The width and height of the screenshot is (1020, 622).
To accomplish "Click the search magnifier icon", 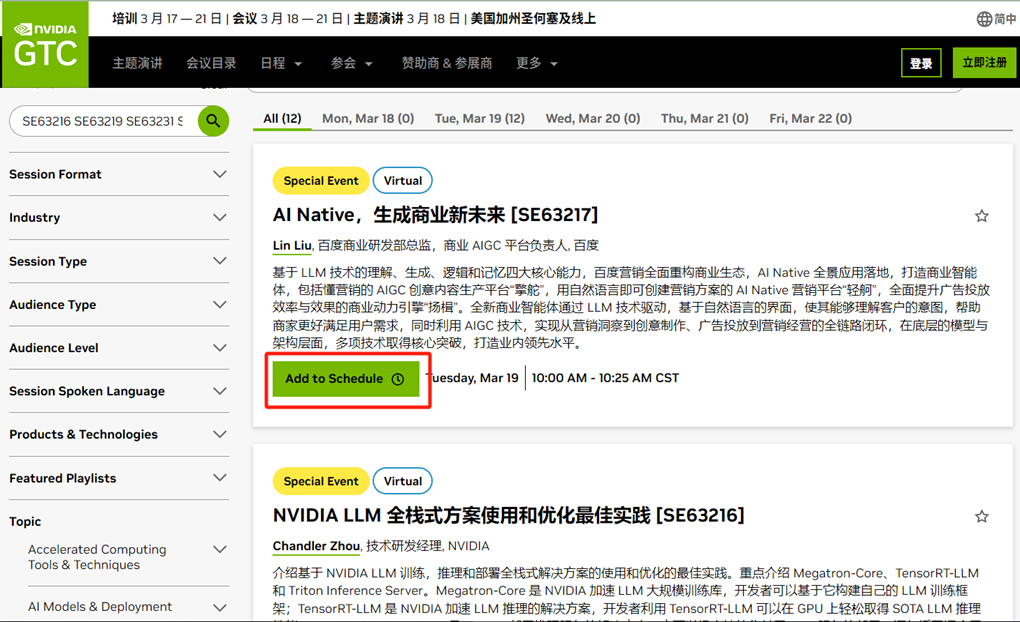I will [212, 120].
